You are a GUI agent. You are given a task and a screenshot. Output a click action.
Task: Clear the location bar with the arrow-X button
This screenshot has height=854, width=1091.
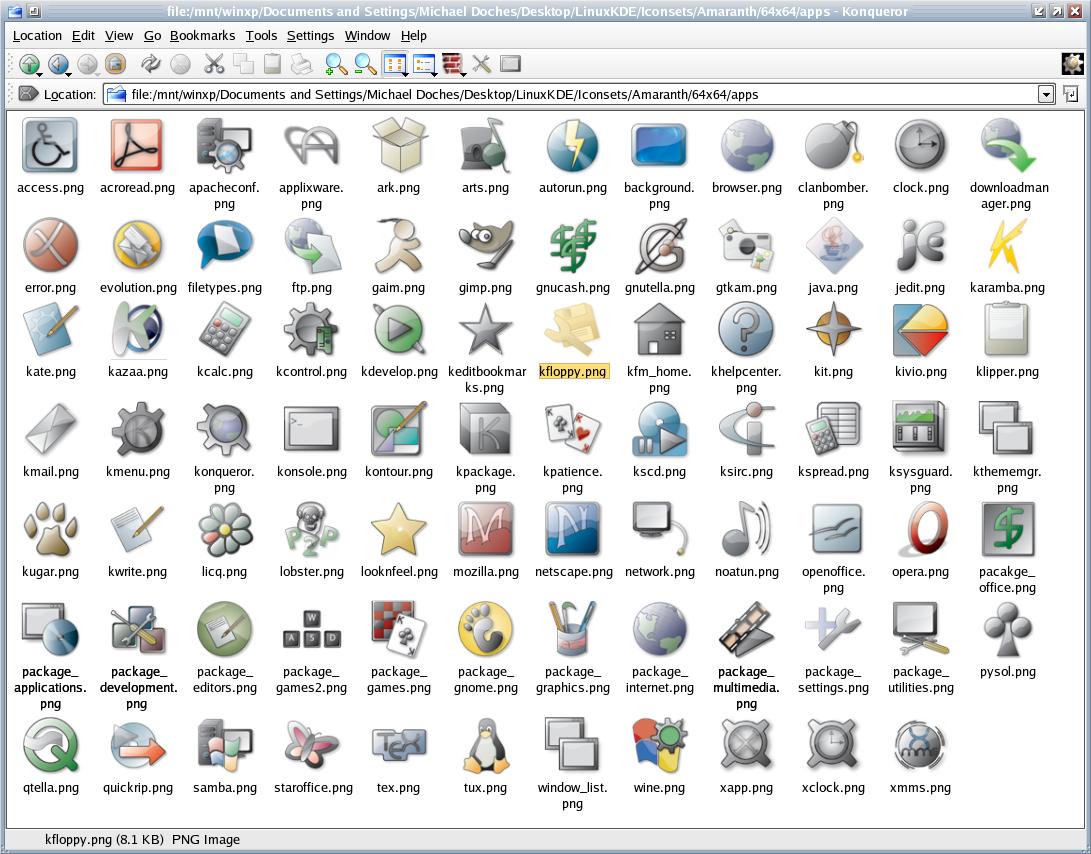coord(28,94)
